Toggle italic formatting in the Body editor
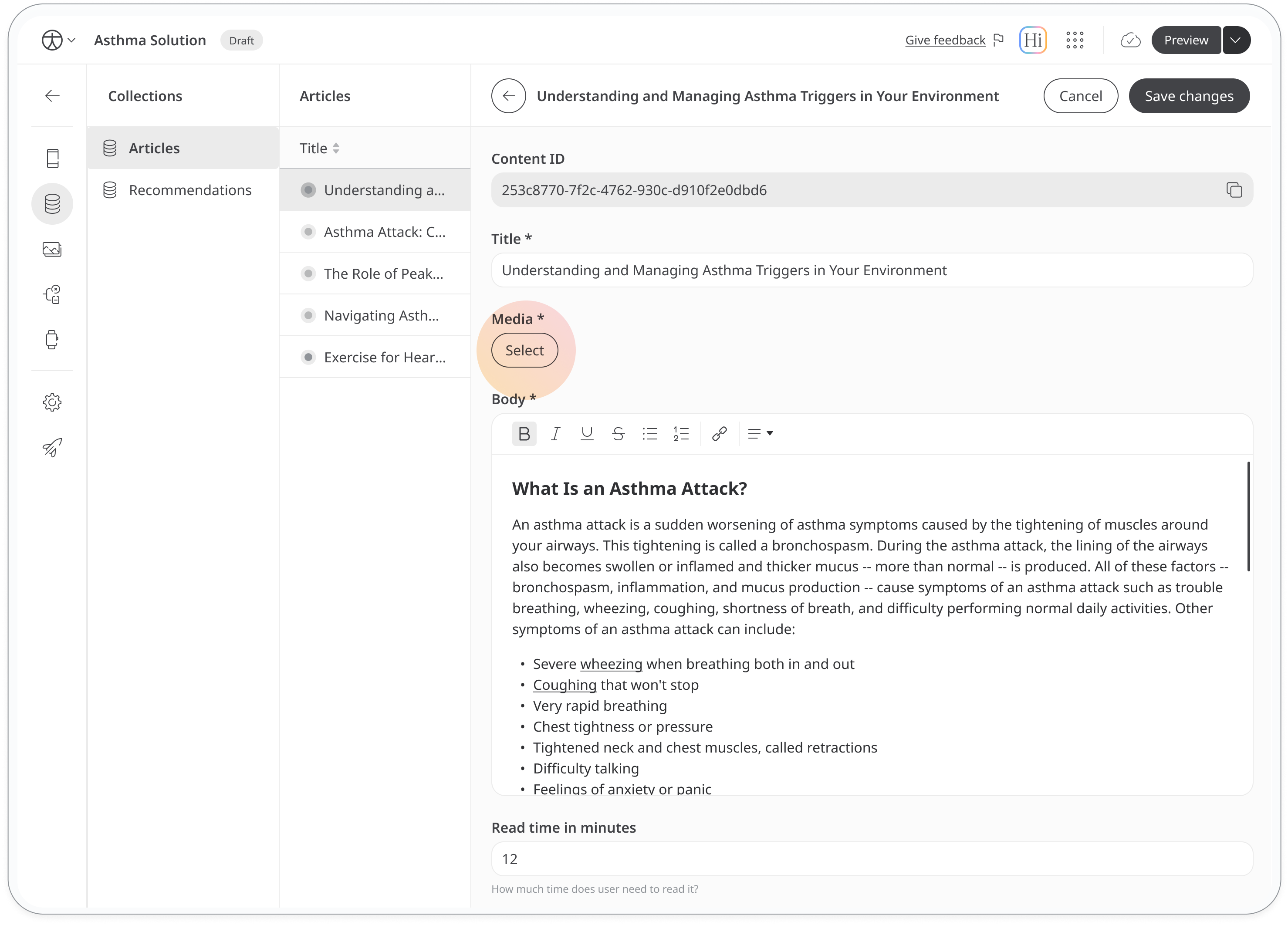The width and height of the screenshot is (1288, 925). click(x=555, y=434)
